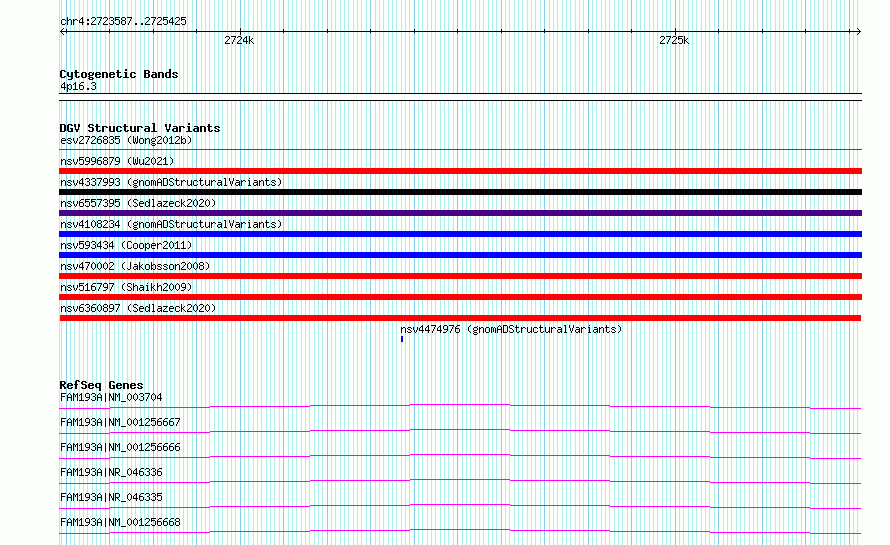
Task: Open nsv6360897 (Sedlazeck2020) label
Action: pos(138,308)
